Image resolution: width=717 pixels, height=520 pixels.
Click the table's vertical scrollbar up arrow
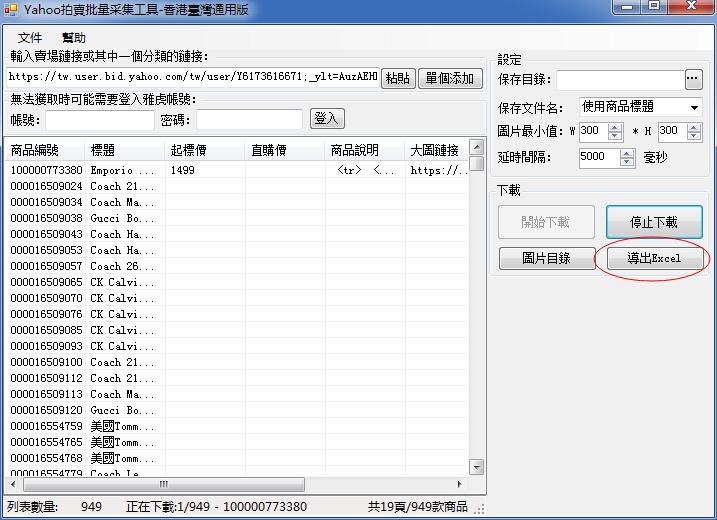click(476, 147)
